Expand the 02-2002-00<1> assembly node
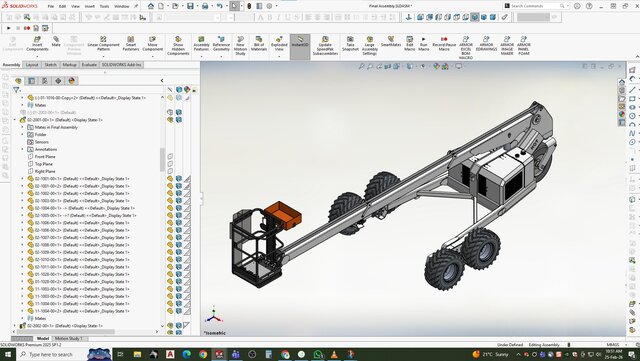 pos(15,326)
